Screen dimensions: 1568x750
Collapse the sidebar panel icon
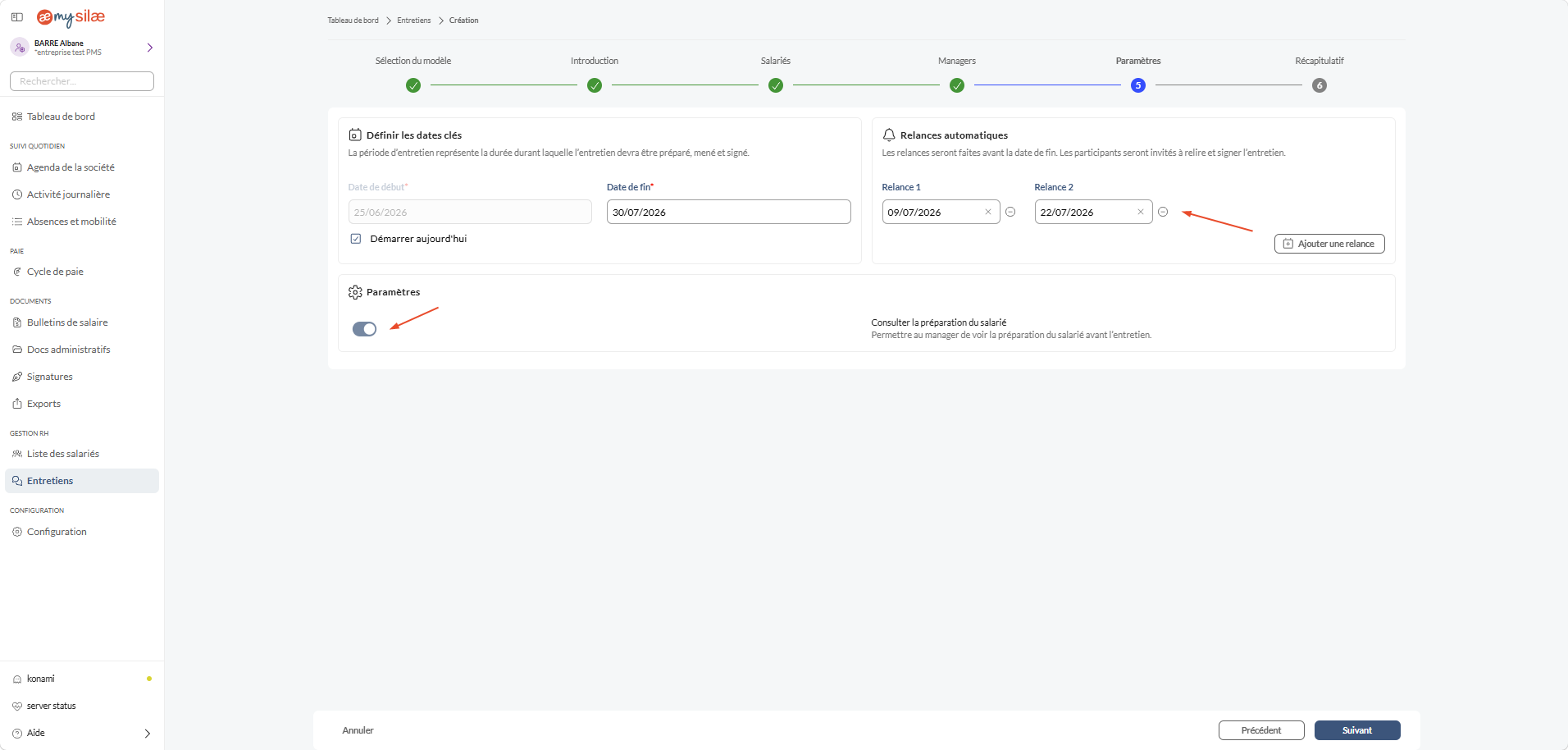pos(16,17)
